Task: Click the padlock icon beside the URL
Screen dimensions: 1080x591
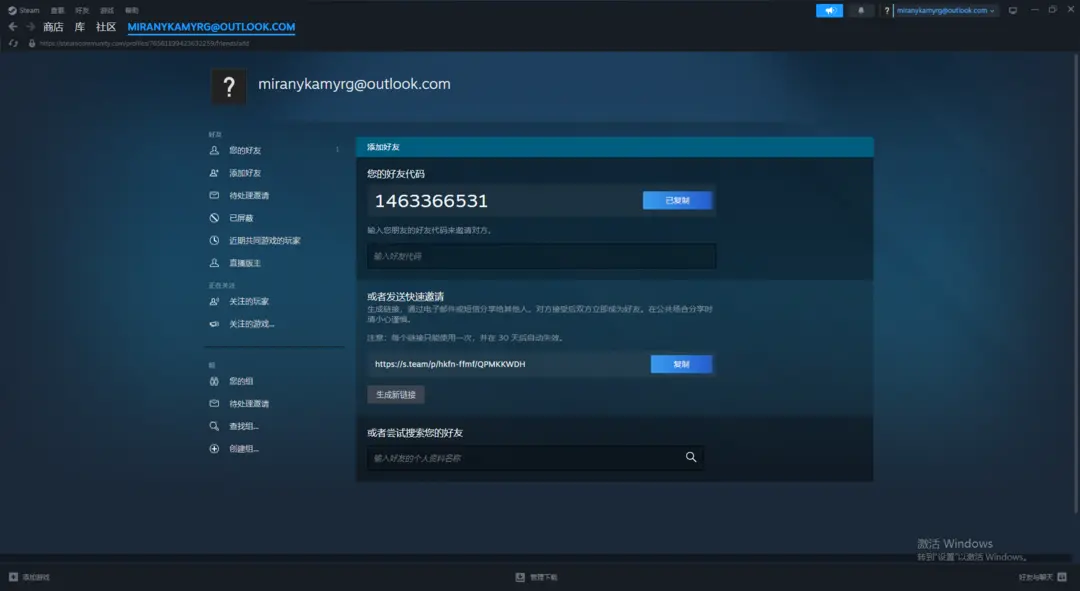Action: [x=32, y=43]
